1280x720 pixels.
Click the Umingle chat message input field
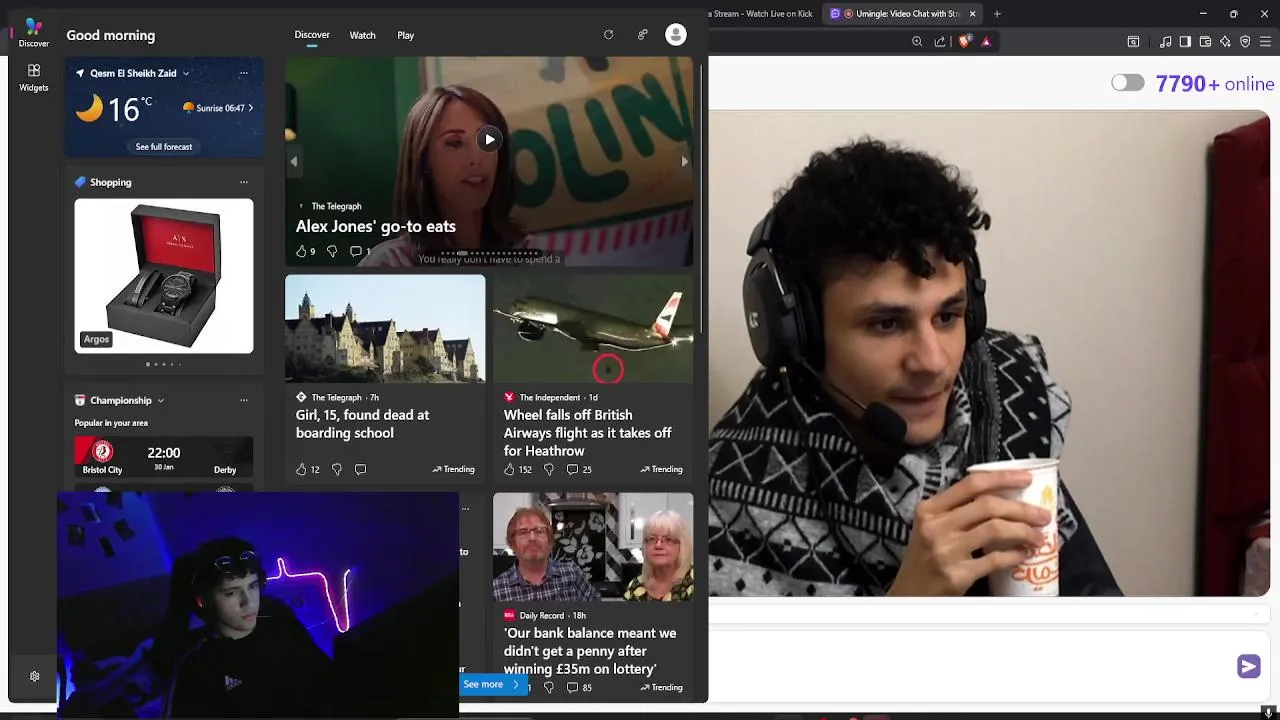[x=970, y=666]
